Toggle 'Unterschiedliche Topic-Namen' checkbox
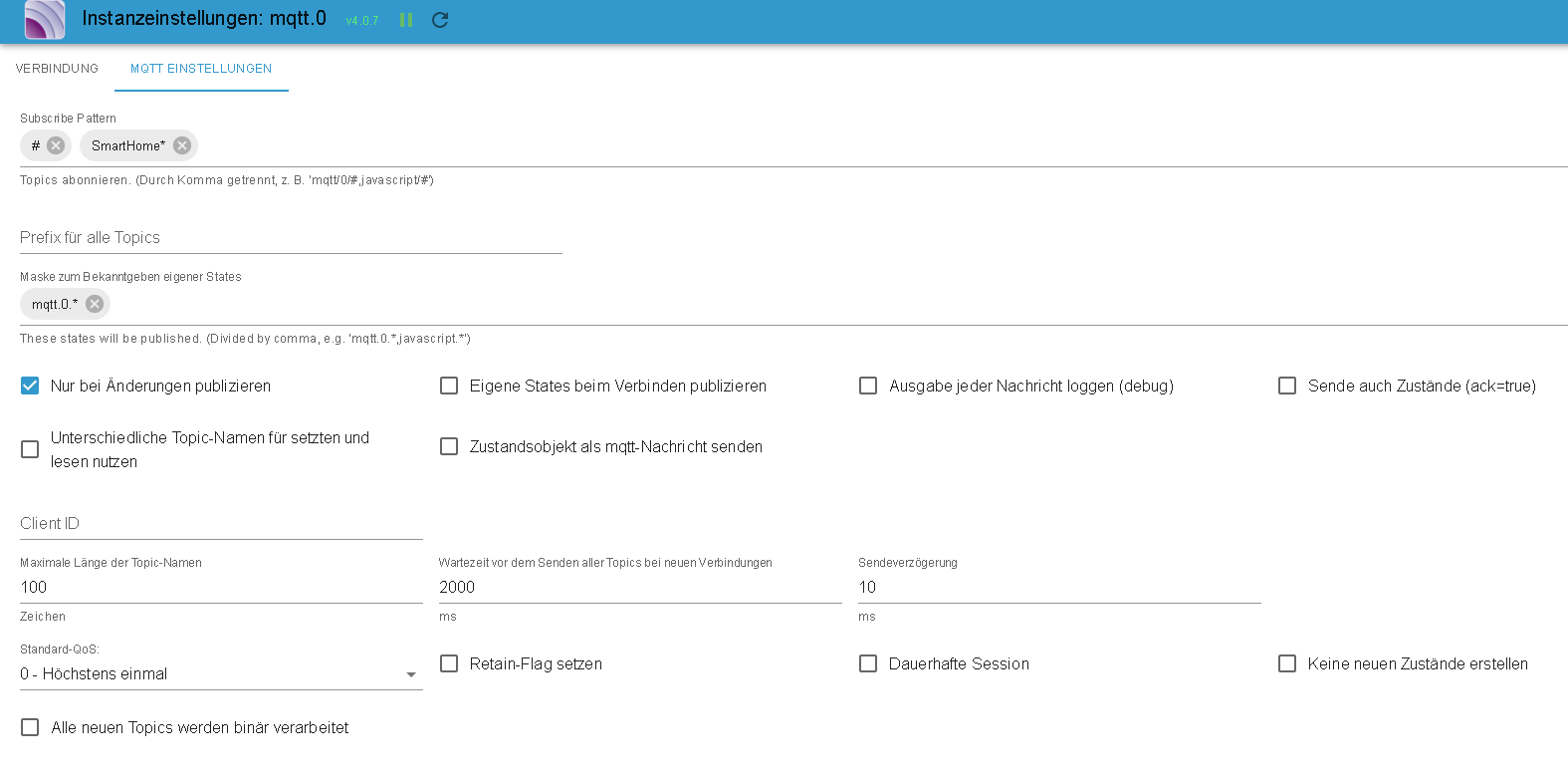This screenshot has width=1568, height=782. pyautogui.click(x=30, y=449)
